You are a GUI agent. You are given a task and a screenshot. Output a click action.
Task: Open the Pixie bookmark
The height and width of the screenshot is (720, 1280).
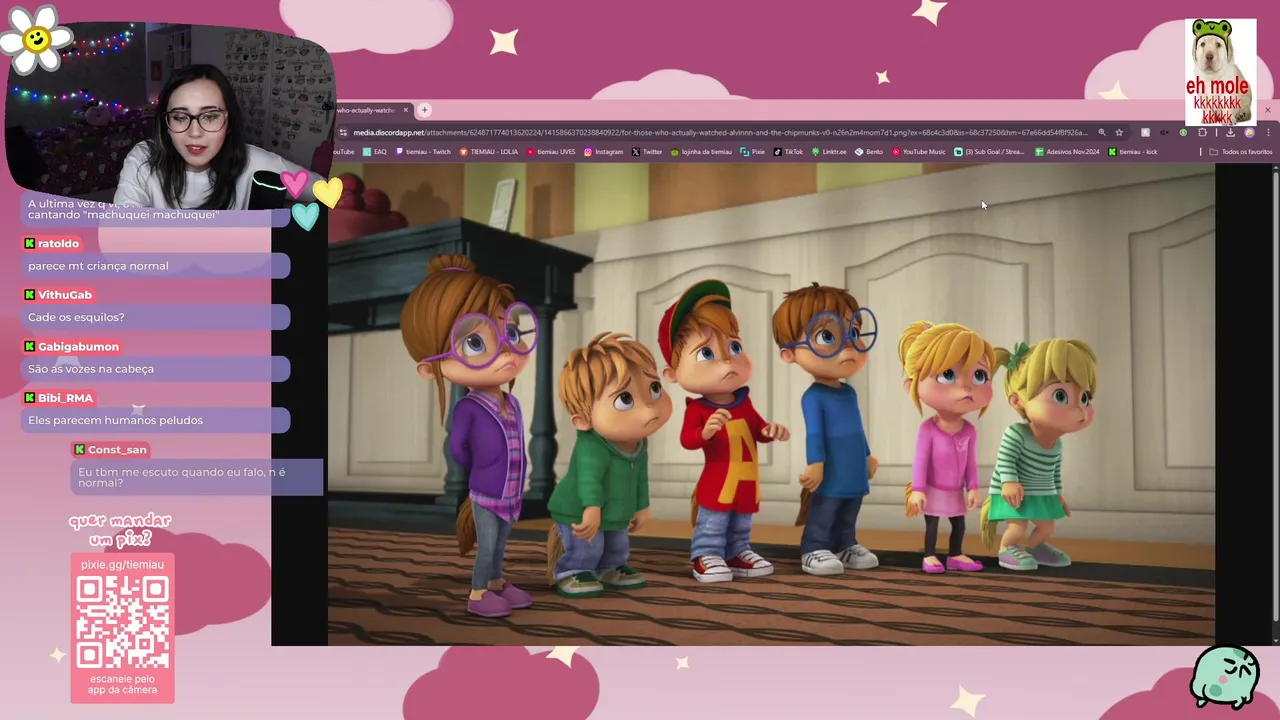click(x=752, y=152)
